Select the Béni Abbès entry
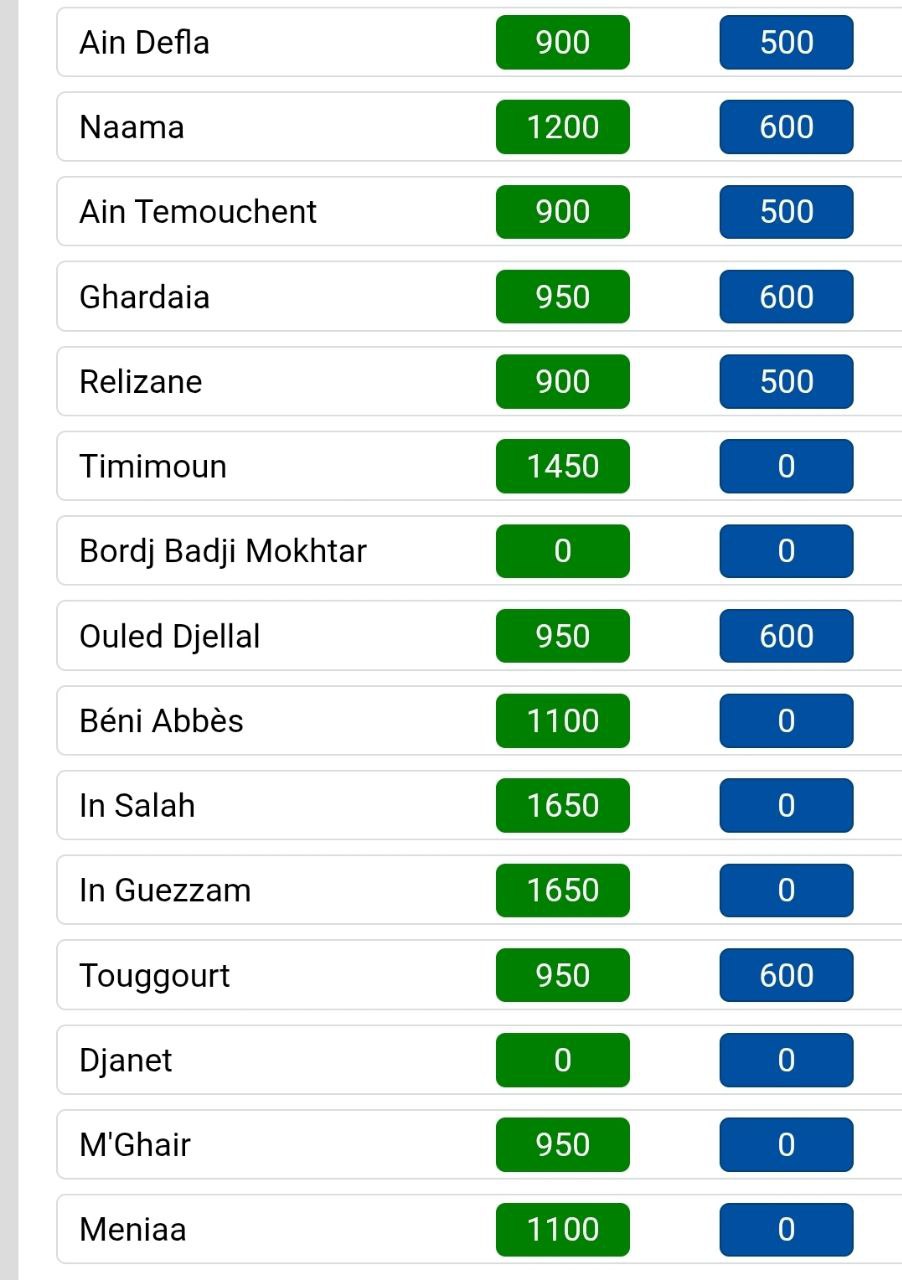Image resolution: width=902 pixels, height=1280 pixels. point(480,721)
